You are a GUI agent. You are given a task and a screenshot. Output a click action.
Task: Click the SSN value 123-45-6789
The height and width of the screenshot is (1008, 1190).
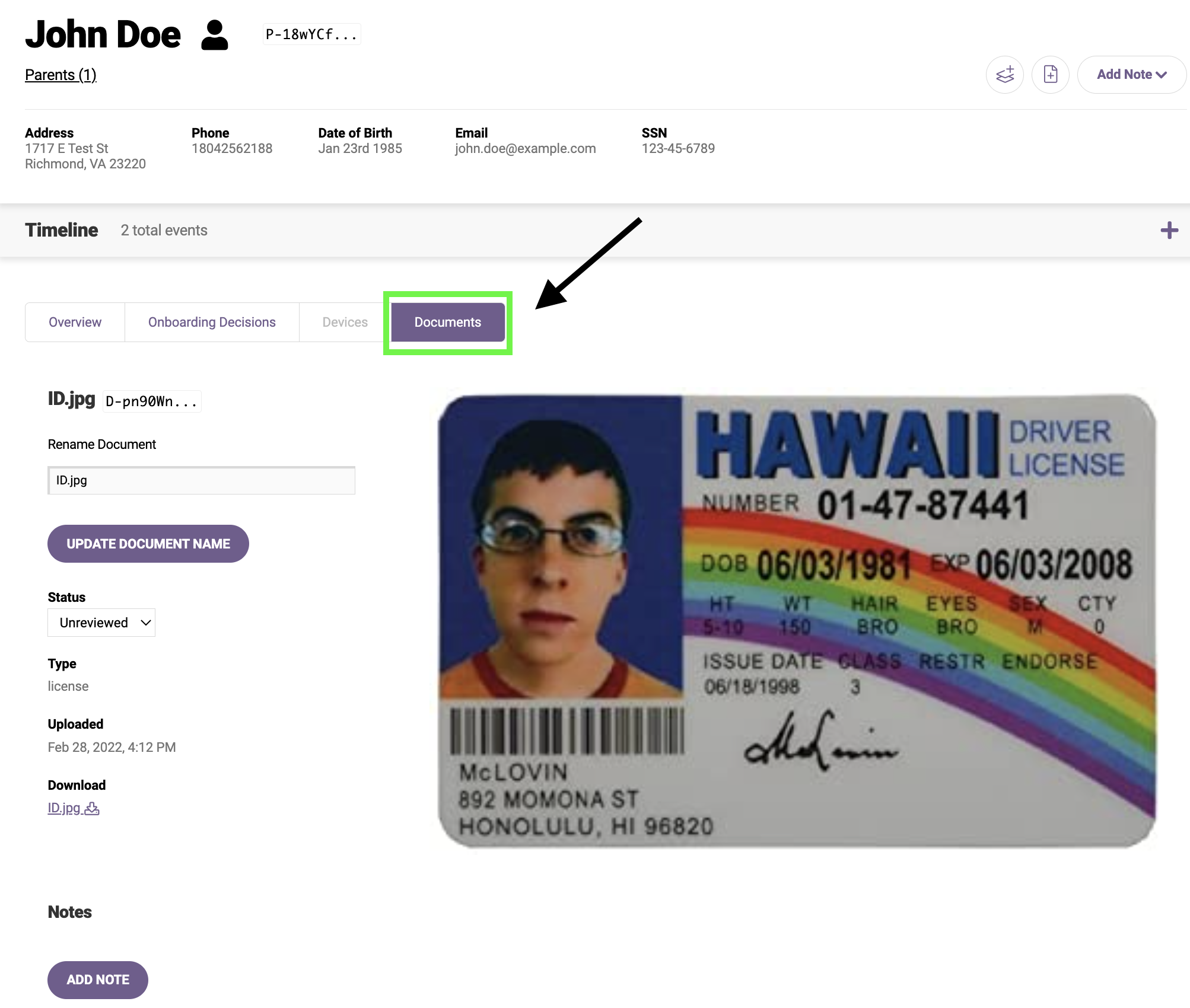[x=678, y=148]
